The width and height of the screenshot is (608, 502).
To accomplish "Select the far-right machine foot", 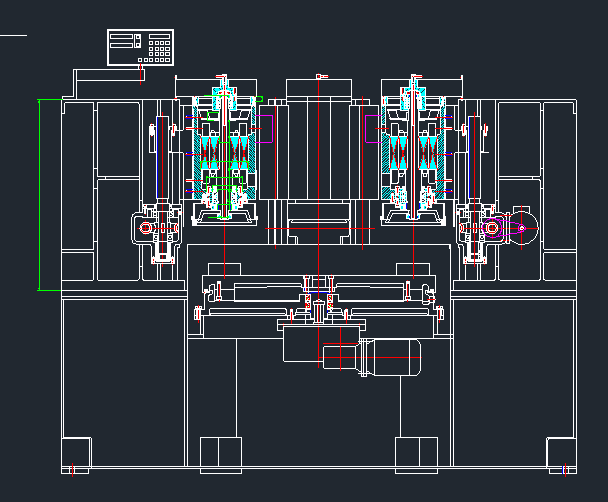I will (x=562, y=454).
